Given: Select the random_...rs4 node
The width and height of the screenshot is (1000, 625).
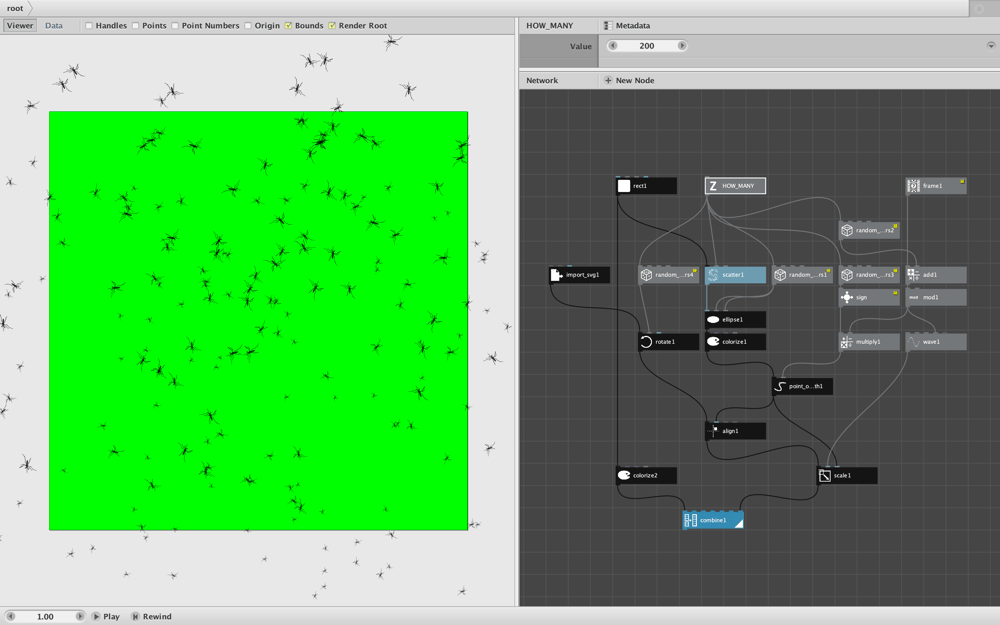Looking at the screenshot, I should coord(668,275).
